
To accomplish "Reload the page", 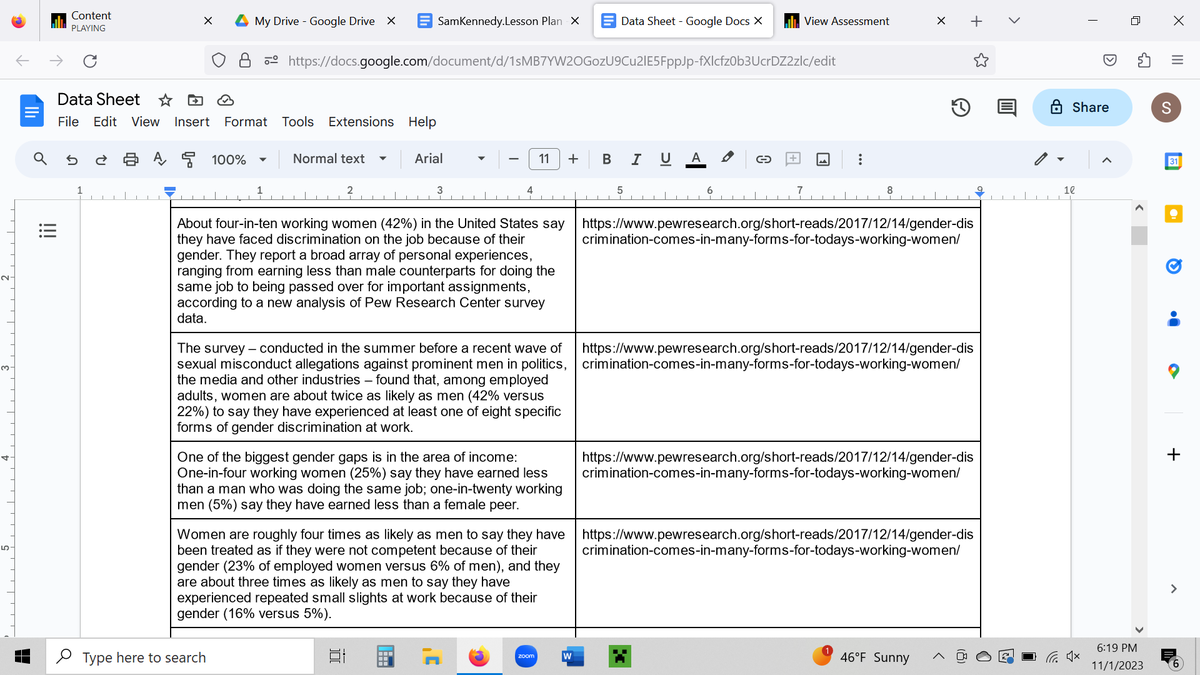I will 90,61.
